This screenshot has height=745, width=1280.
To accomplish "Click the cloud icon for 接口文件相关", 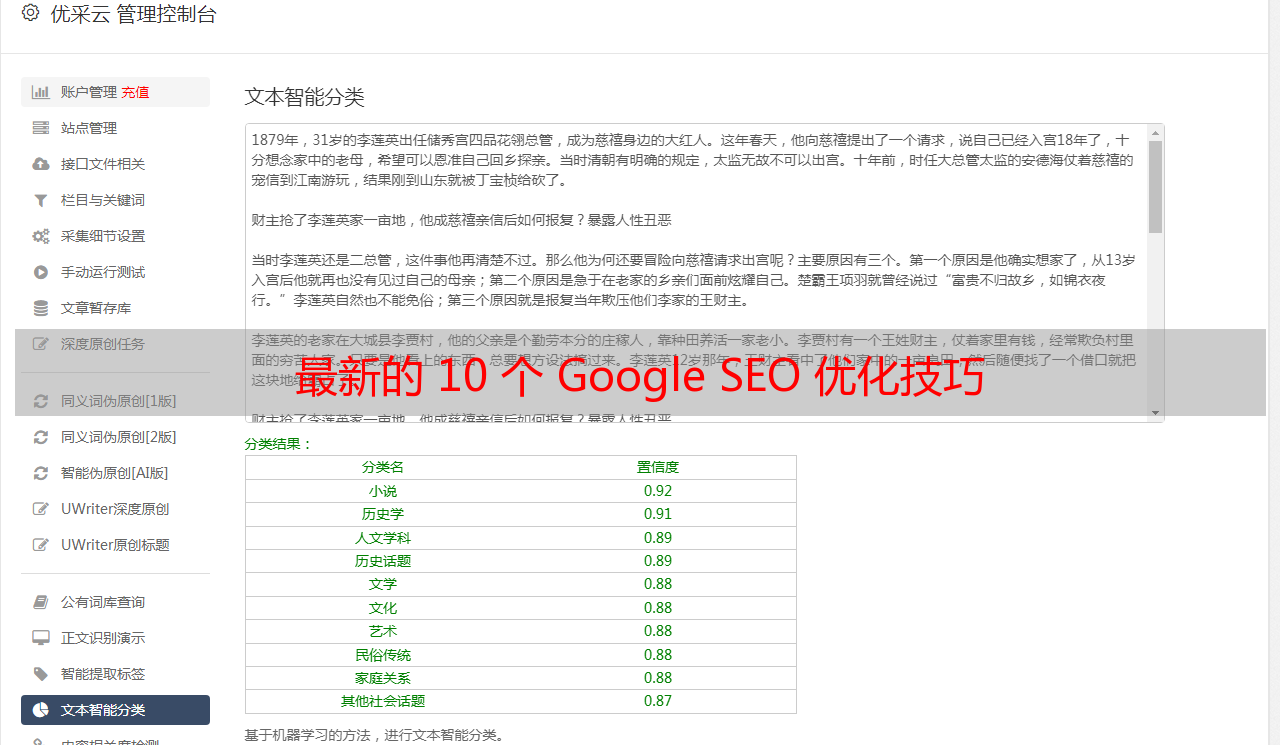I will 41,164.
